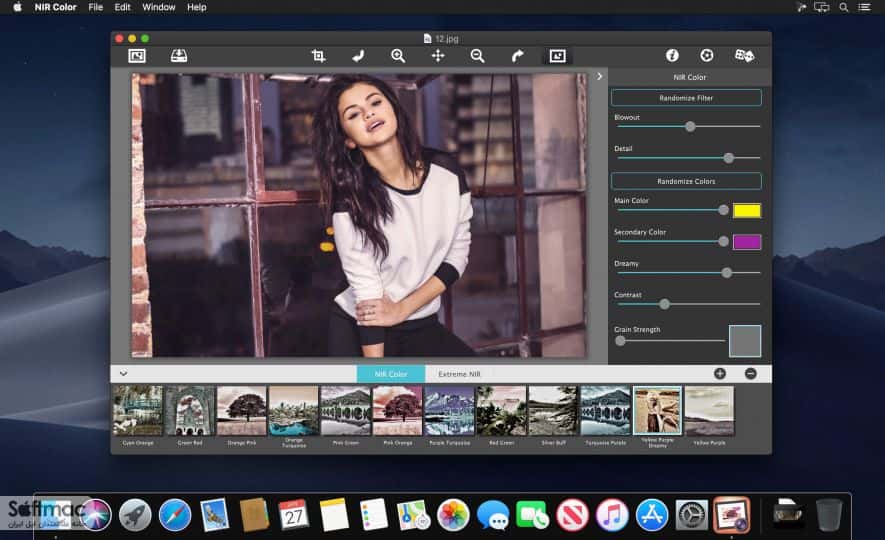The height and width of the screenshot is (540, 885).
Task: Select the Orange Pink preset thumbnail
Action: tap(242, 411)
